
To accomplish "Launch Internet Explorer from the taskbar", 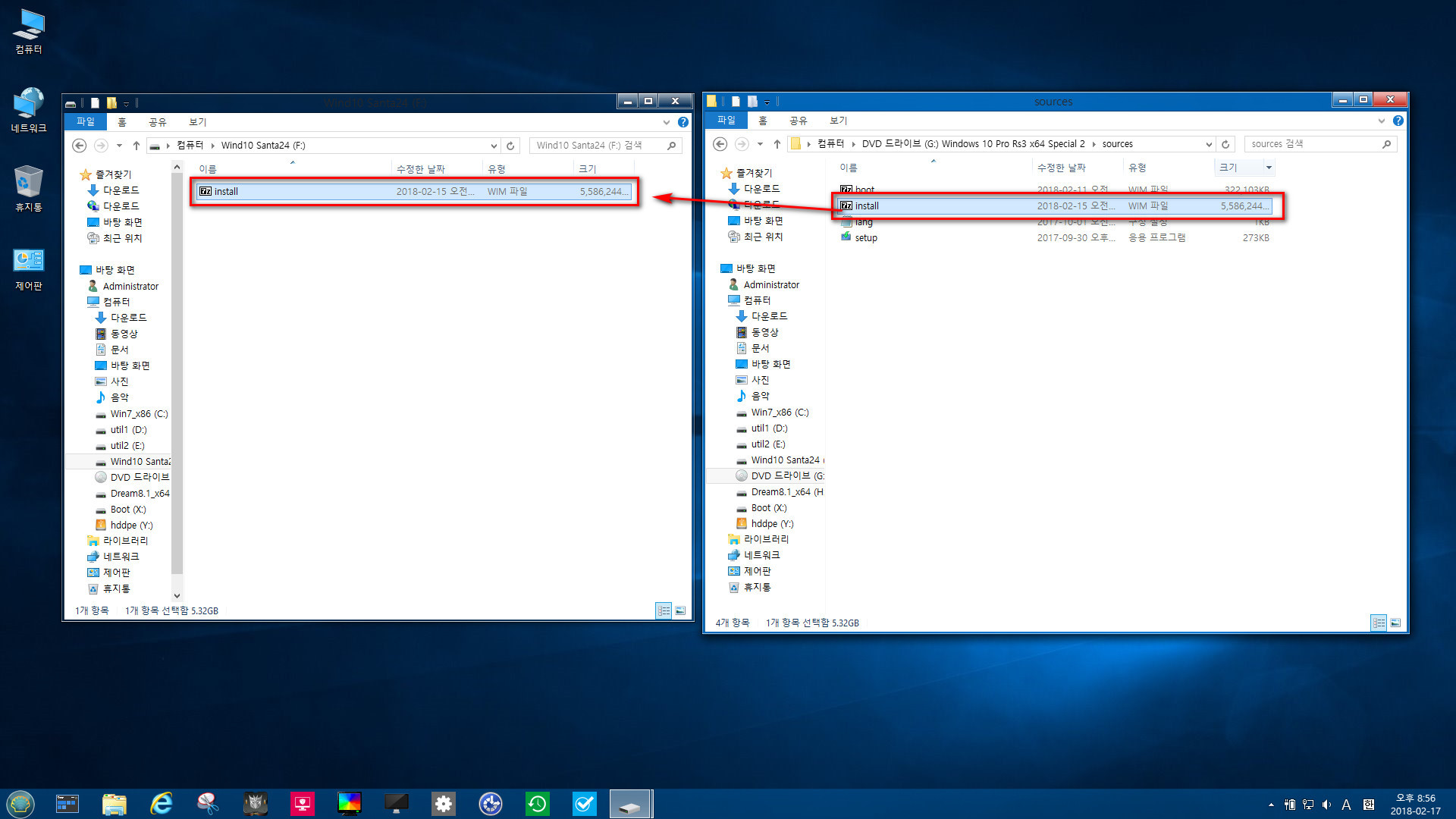I will [x=161, y=803].
